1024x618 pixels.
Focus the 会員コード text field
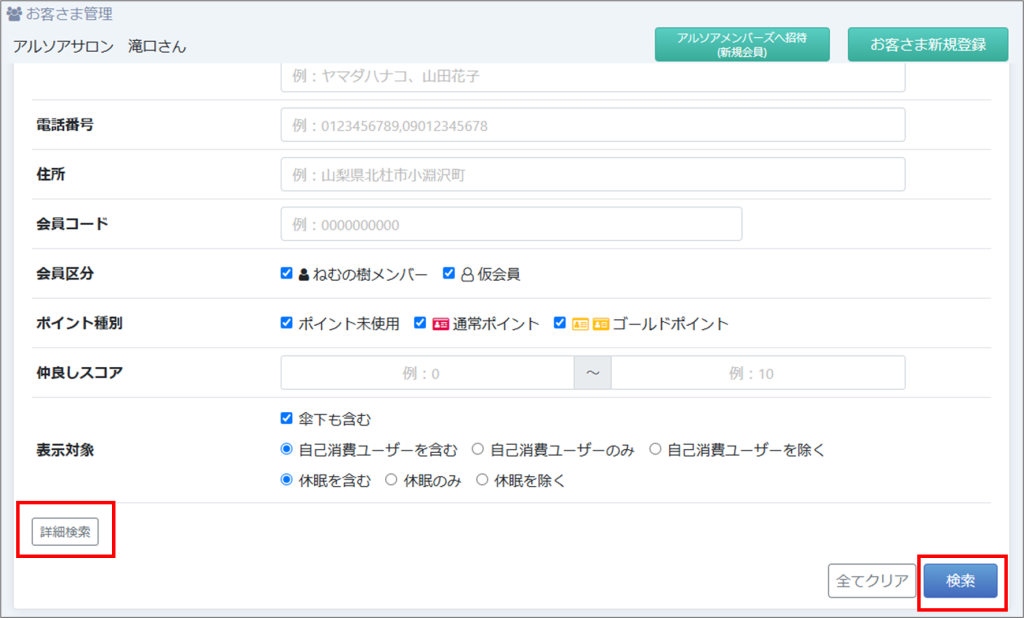(x=511, y=225)
